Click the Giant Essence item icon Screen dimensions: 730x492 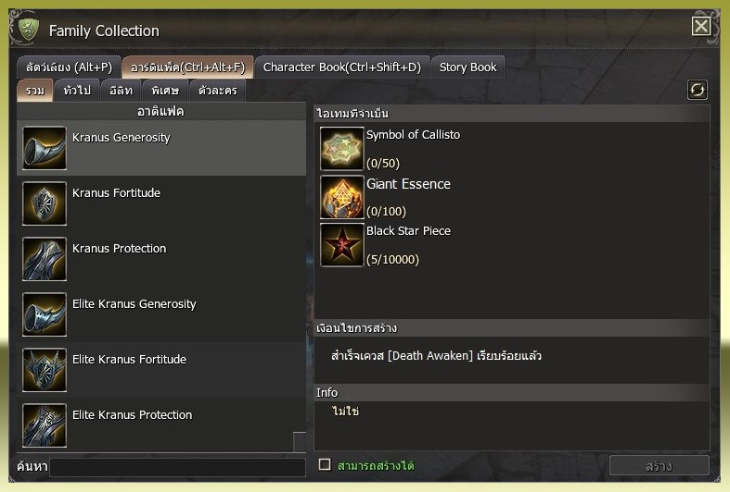point(342,197)
